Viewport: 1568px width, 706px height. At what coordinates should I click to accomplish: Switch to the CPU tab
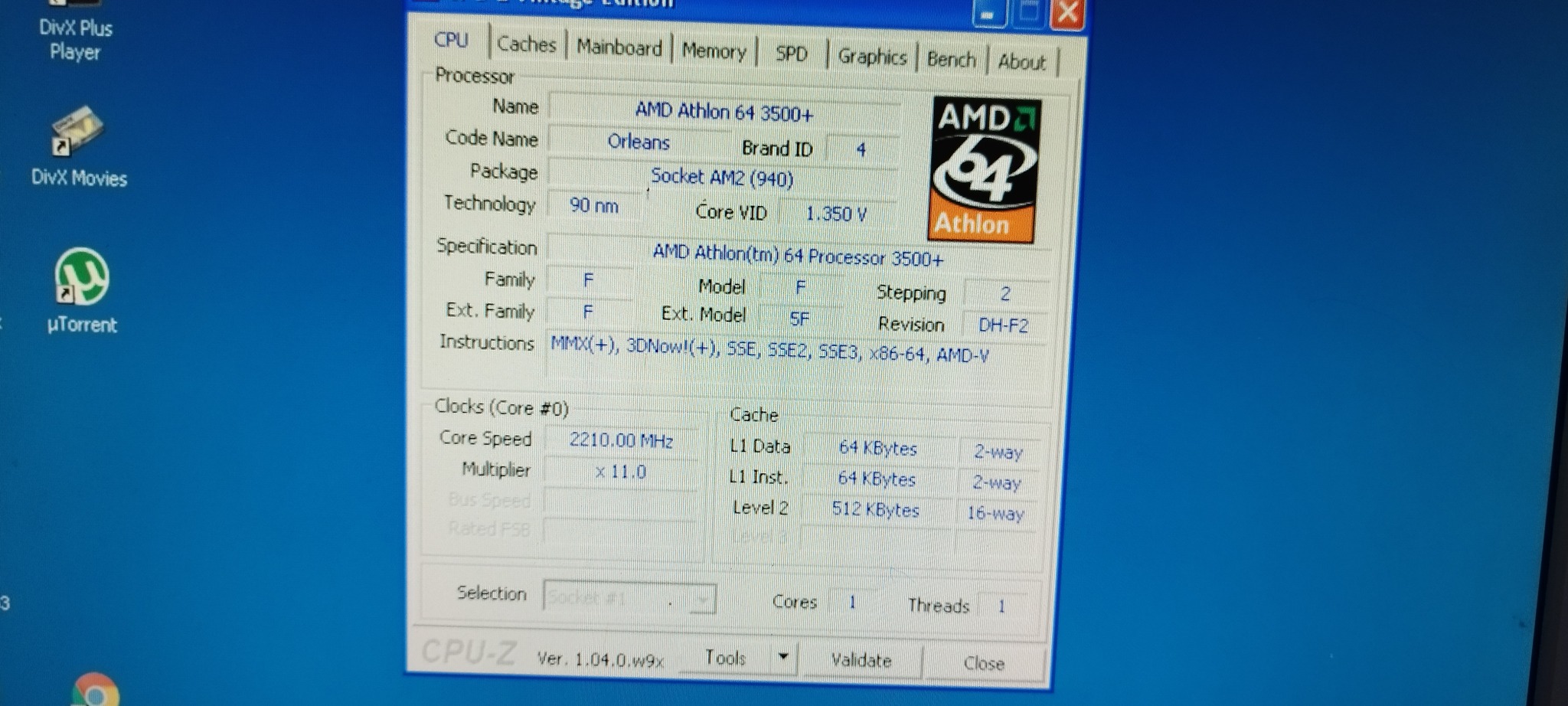(x=451, y=40)
